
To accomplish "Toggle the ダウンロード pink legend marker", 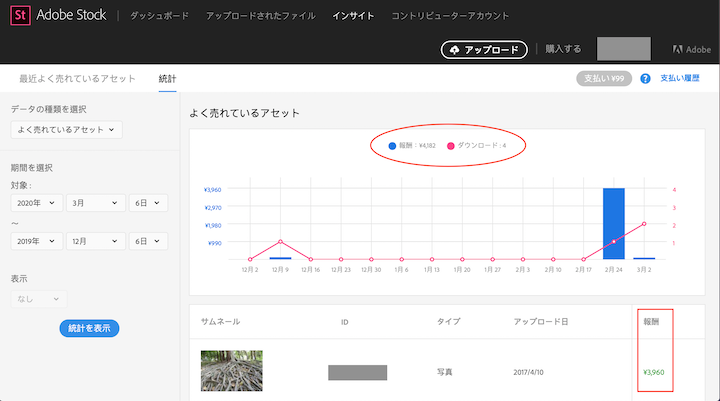I will (x=450, y=146).
